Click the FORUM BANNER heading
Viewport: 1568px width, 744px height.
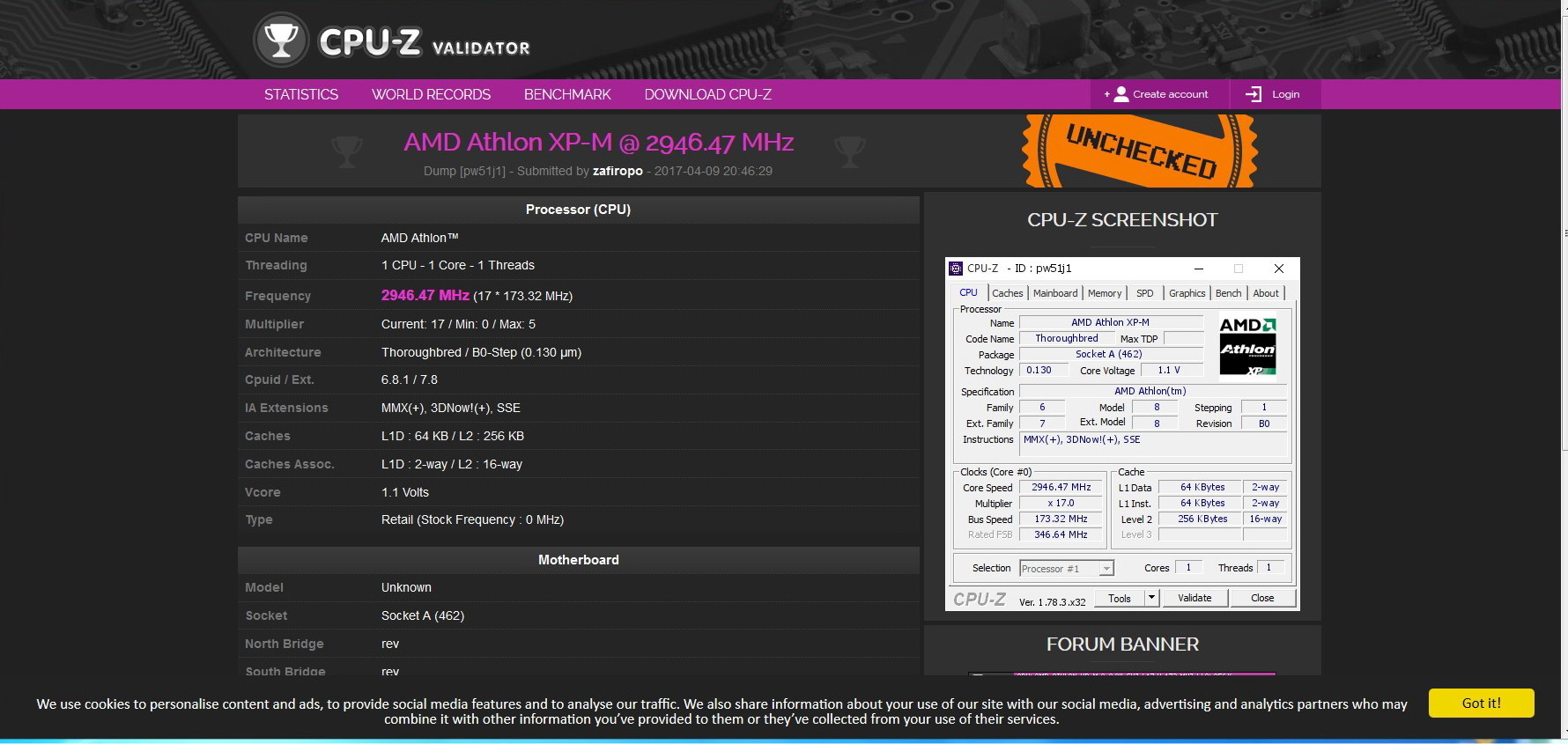tap(1122, 645)
